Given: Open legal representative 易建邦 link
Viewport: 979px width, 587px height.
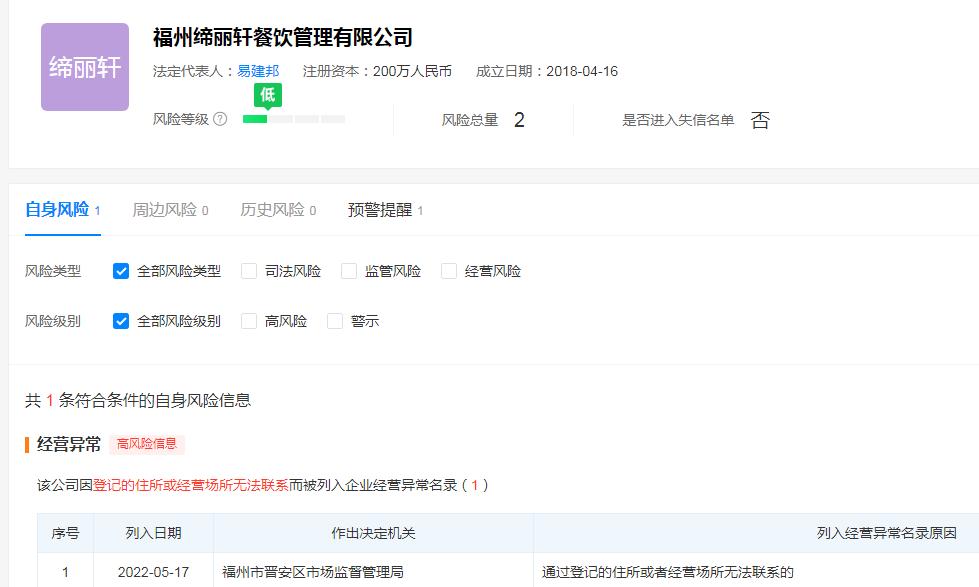Looking at the screenshot, I should (x=258, y=71).
